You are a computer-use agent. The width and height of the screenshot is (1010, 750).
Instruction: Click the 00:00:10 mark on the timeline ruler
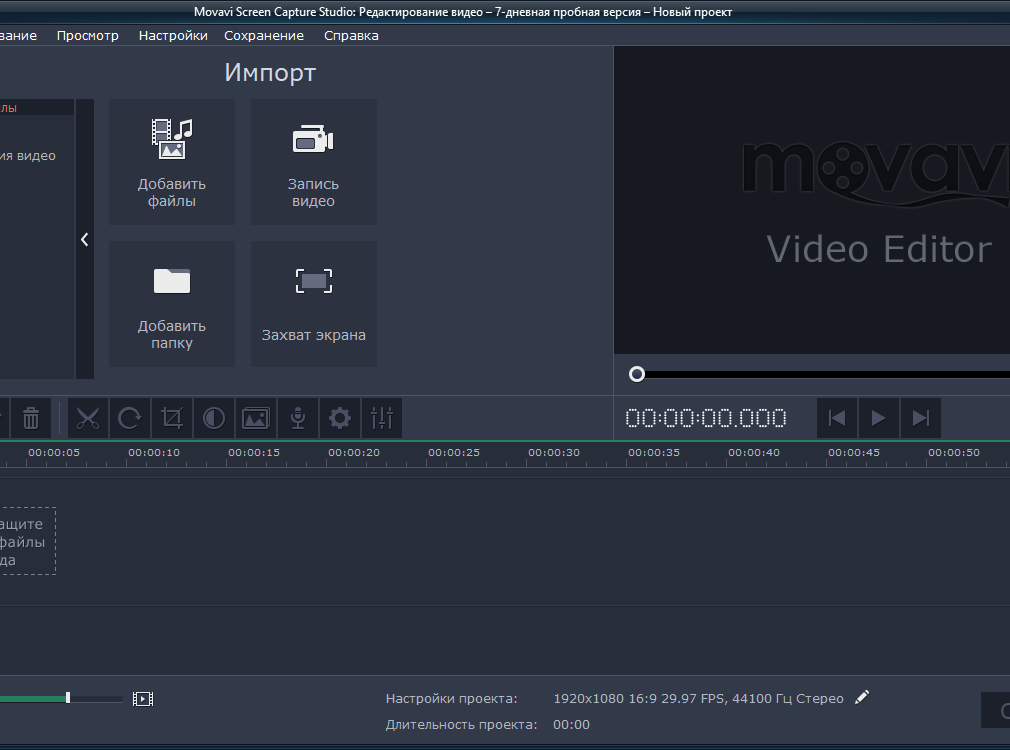click(x=154, y=452)
